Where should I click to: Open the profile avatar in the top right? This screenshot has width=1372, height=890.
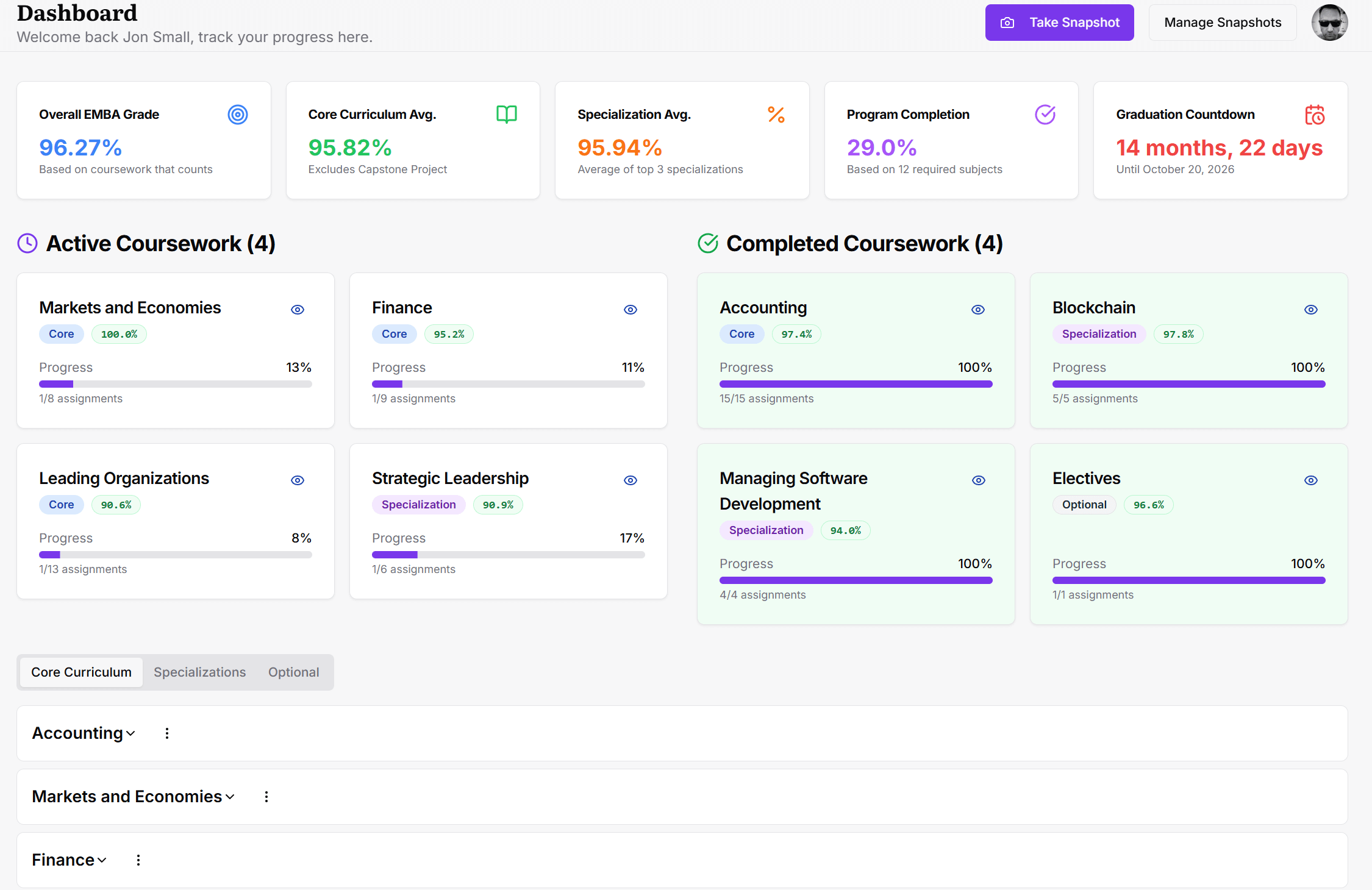pos(1330,23)
